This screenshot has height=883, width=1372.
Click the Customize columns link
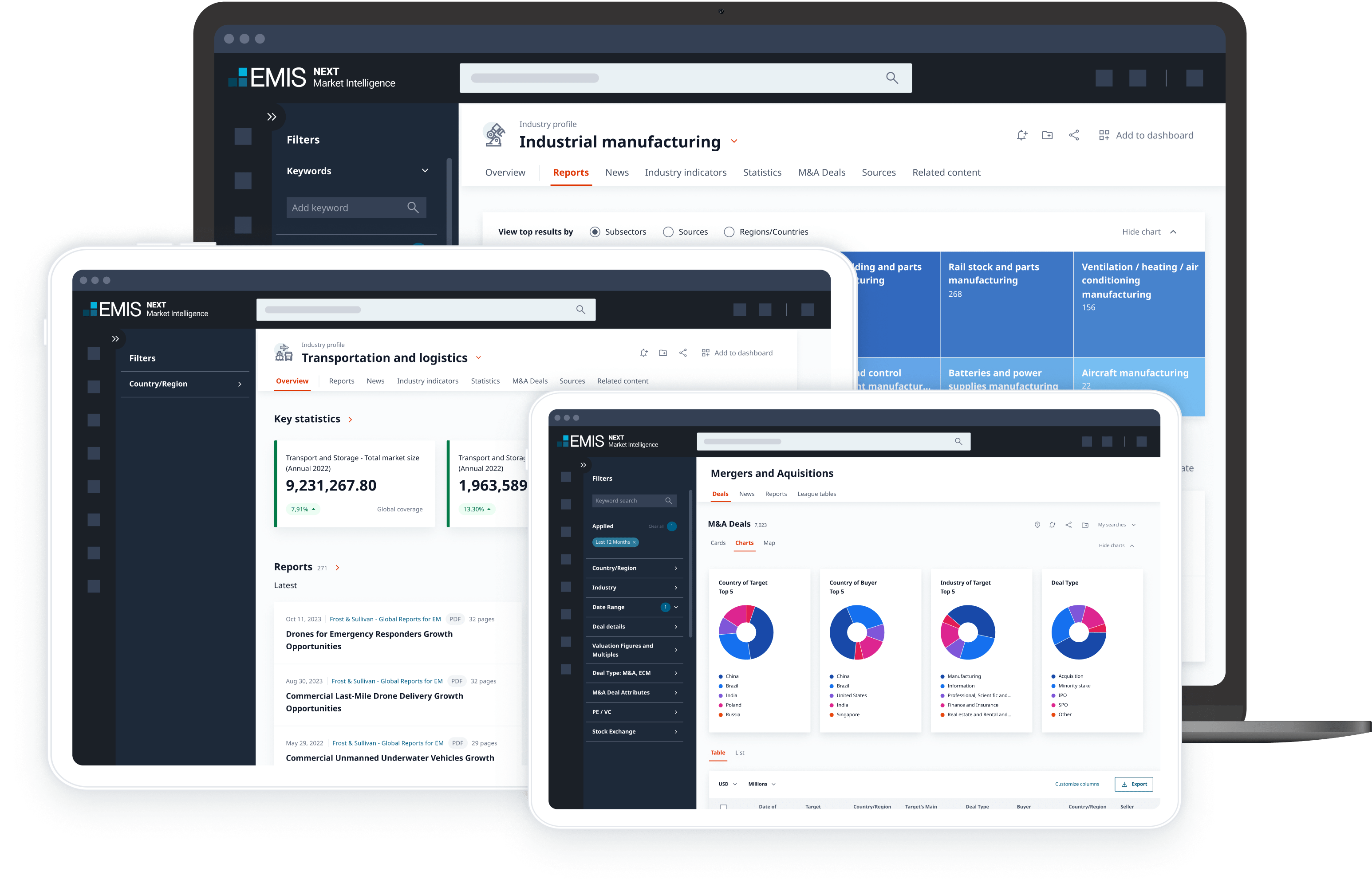coord(1076,784)
